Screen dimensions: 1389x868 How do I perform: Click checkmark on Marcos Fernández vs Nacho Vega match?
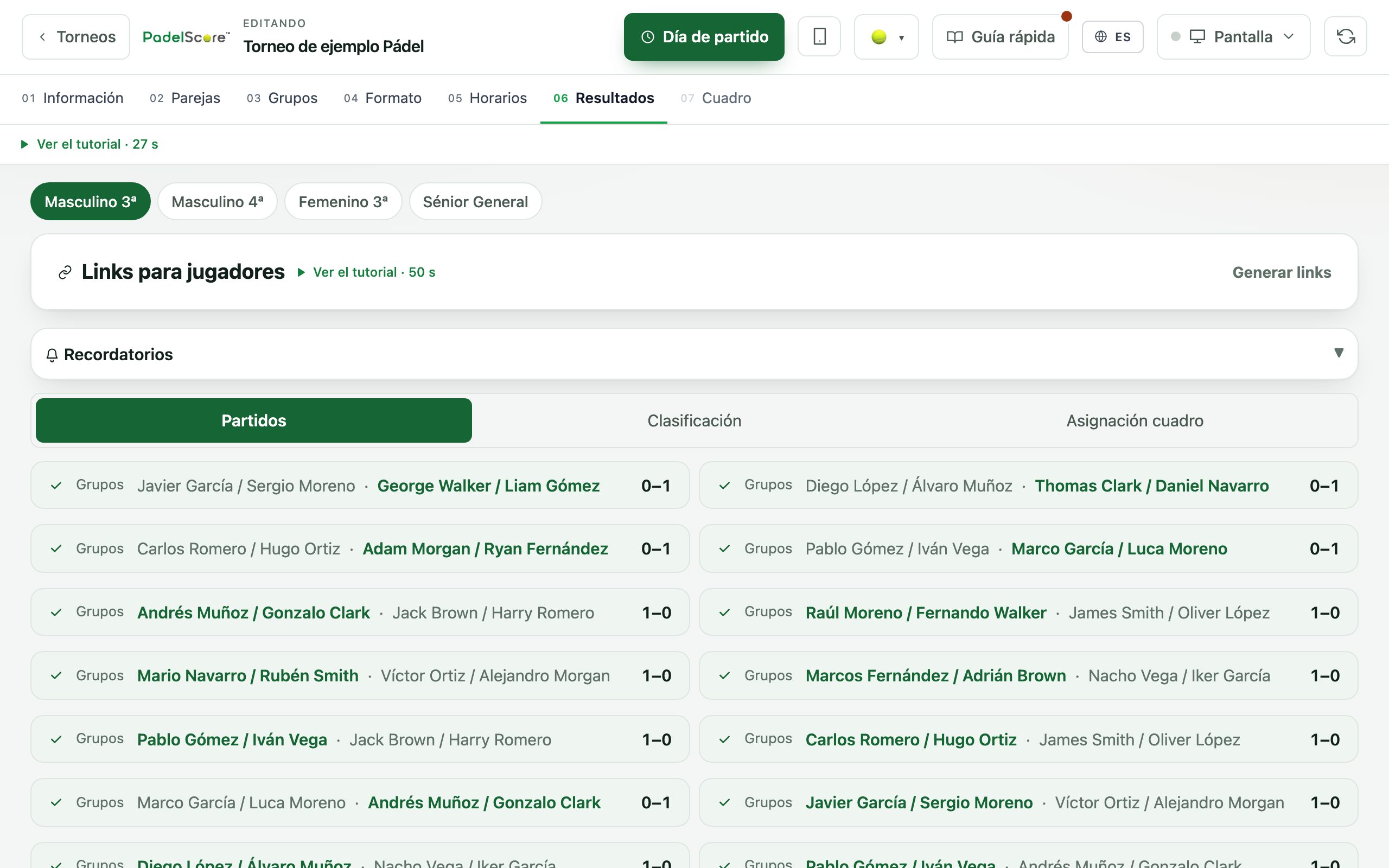coord(724,676)
